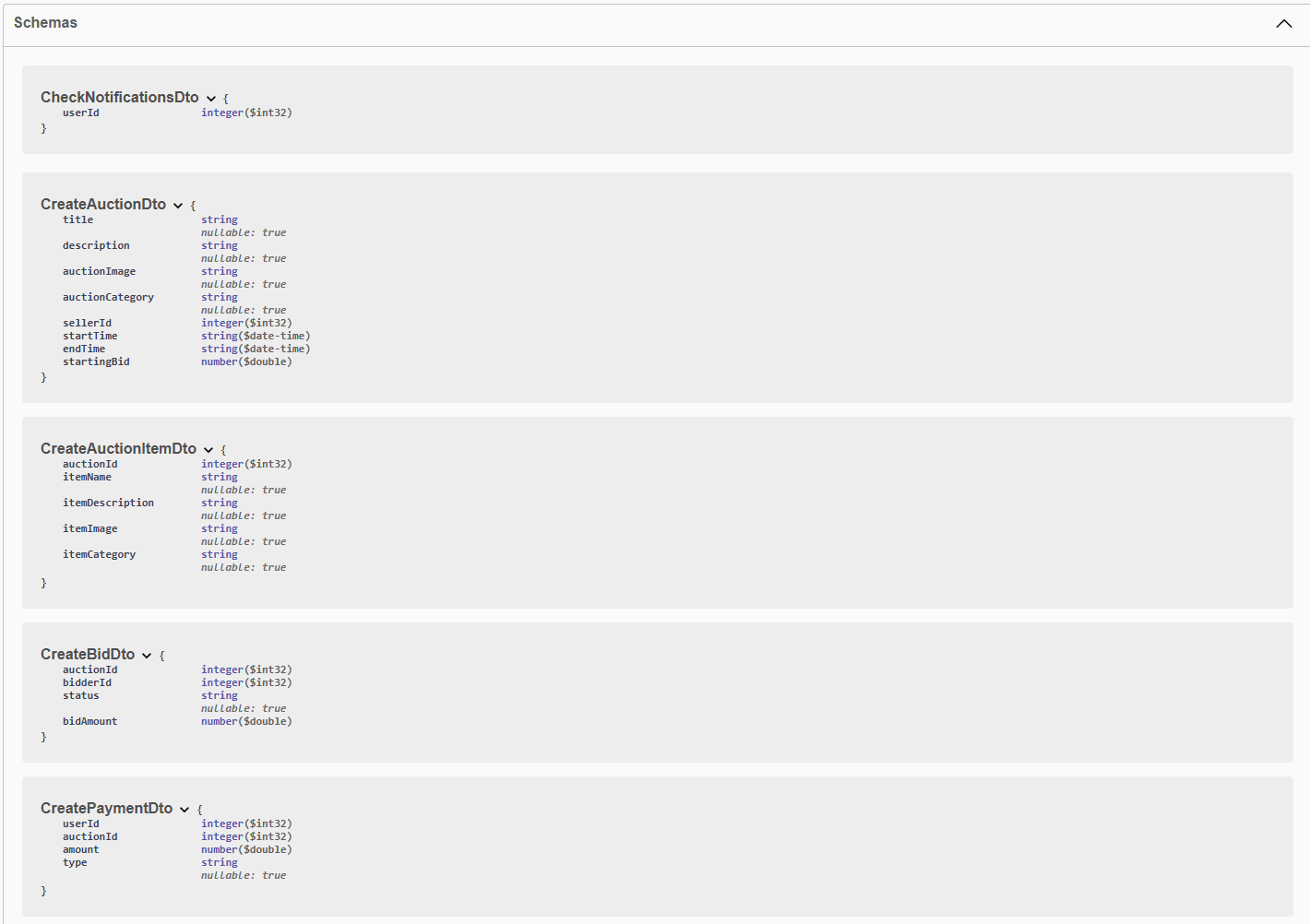Click the CreateAuctionItemDto schema title

pyautogui.click(x=118, y=448)
